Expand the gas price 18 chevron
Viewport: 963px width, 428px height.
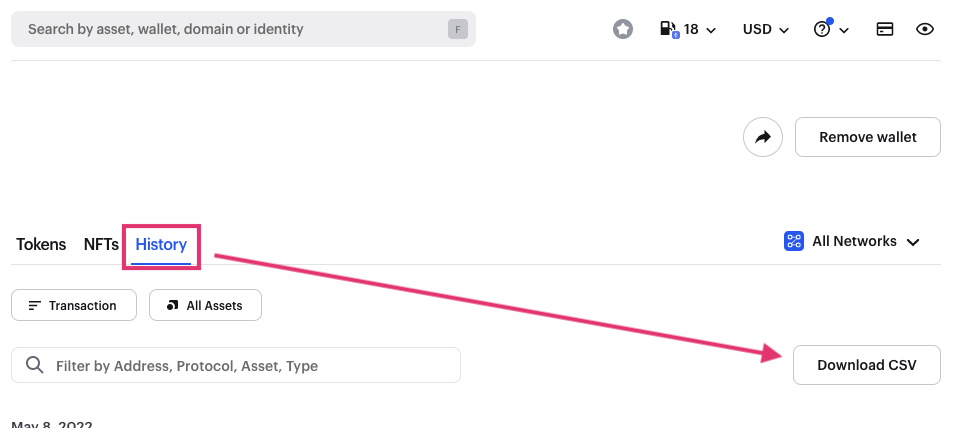(x=711, y=30)
